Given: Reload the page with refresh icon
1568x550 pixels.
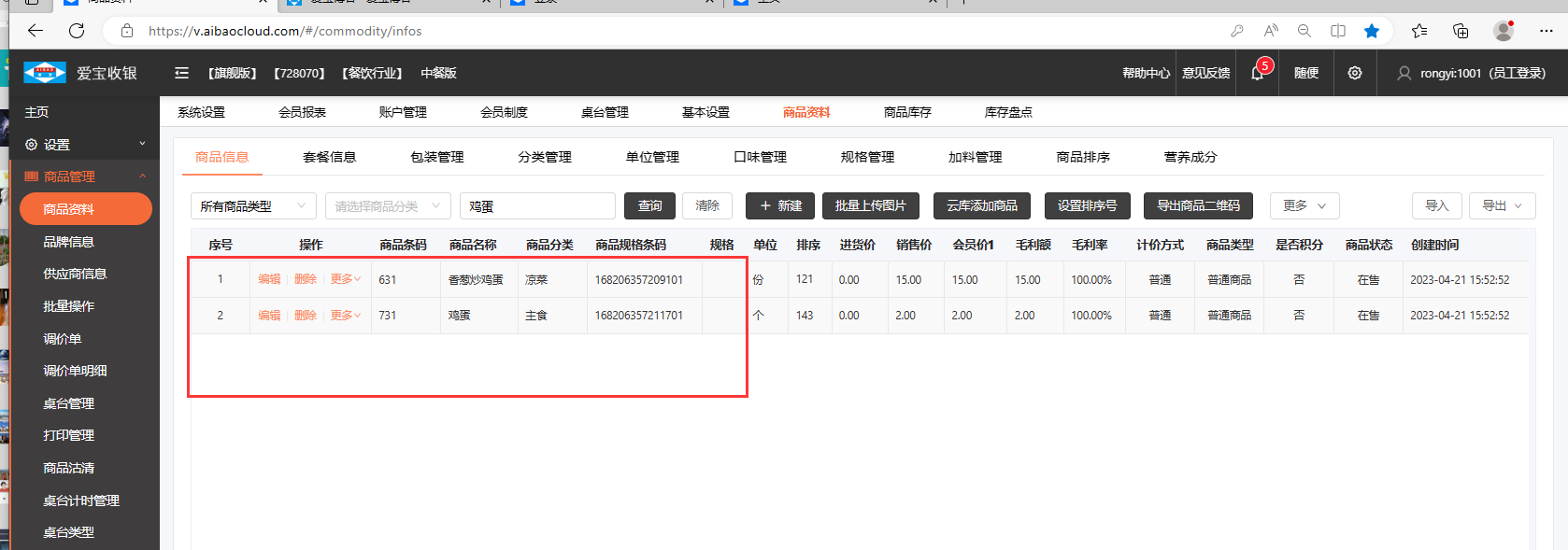Looking at the screenshot, I should tap(77, 31).
